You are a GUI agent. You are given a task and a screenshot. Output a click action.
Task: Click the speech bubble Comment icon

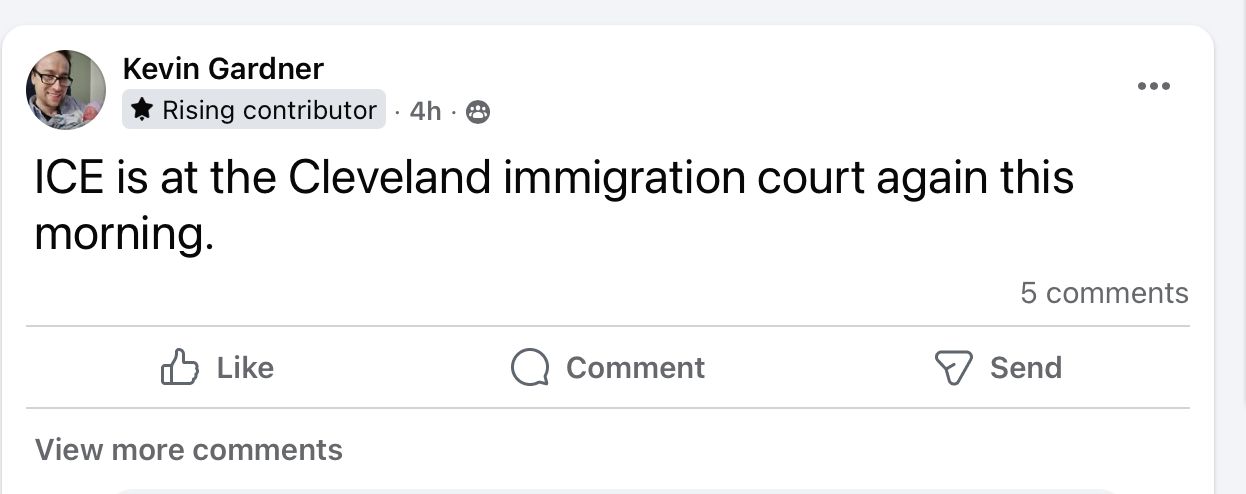pyautogui.click(x=530, y=367)
